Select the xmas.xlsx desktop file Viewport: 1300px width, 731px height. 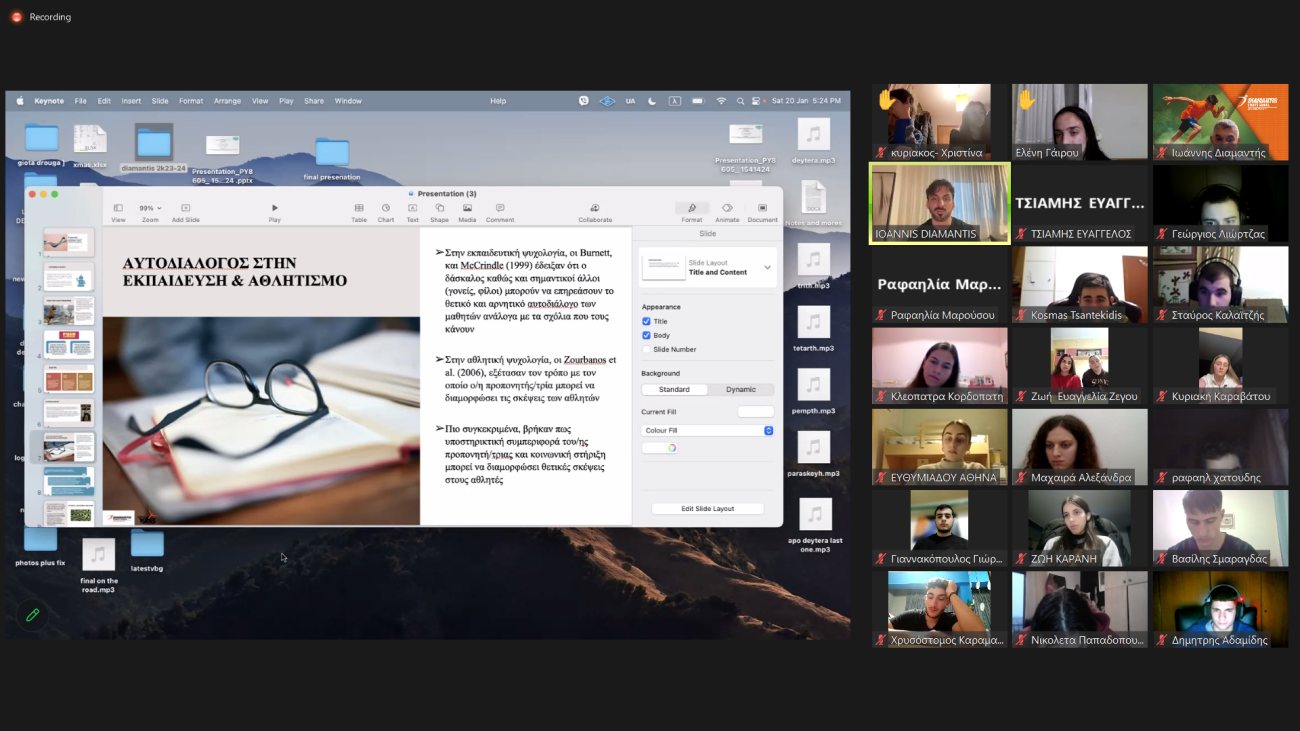point(90,146)
